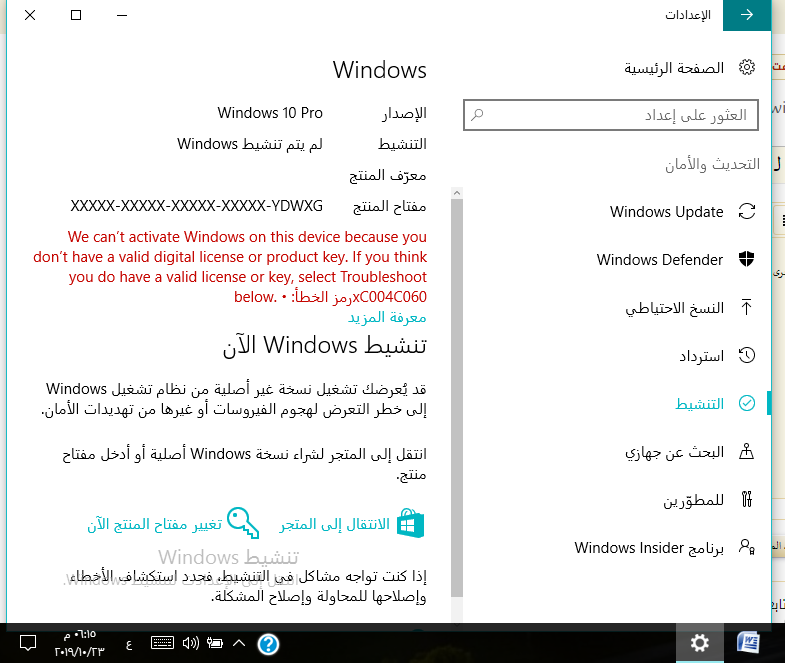The width and height of the screenshot is (785, 663).
Task: Click the Find my device person icon
Action: click(x=746, y=451)
